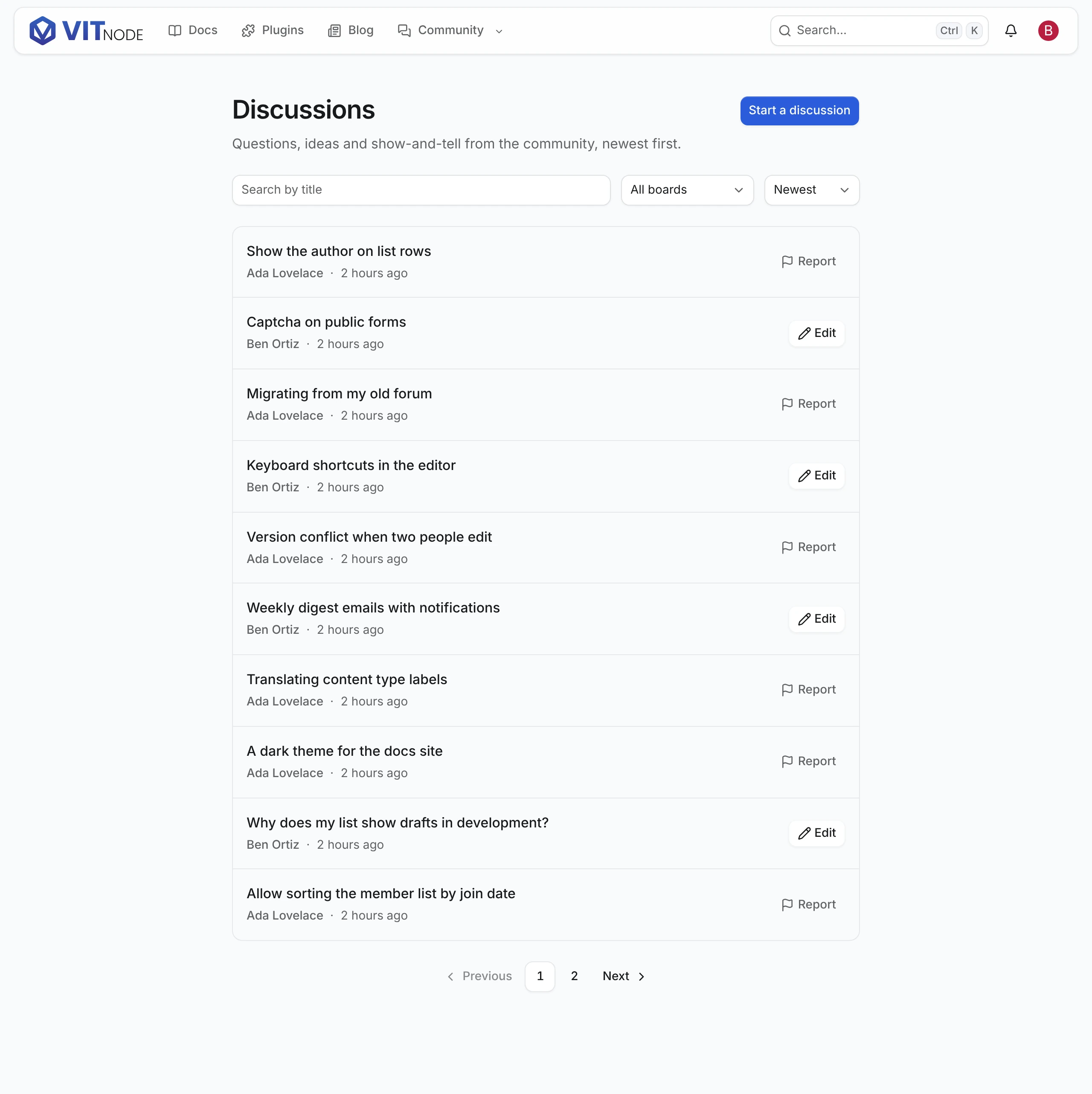Edit 'Why does my list show drafts' discussion
Screen dimensions: 1092x1094
816,833
